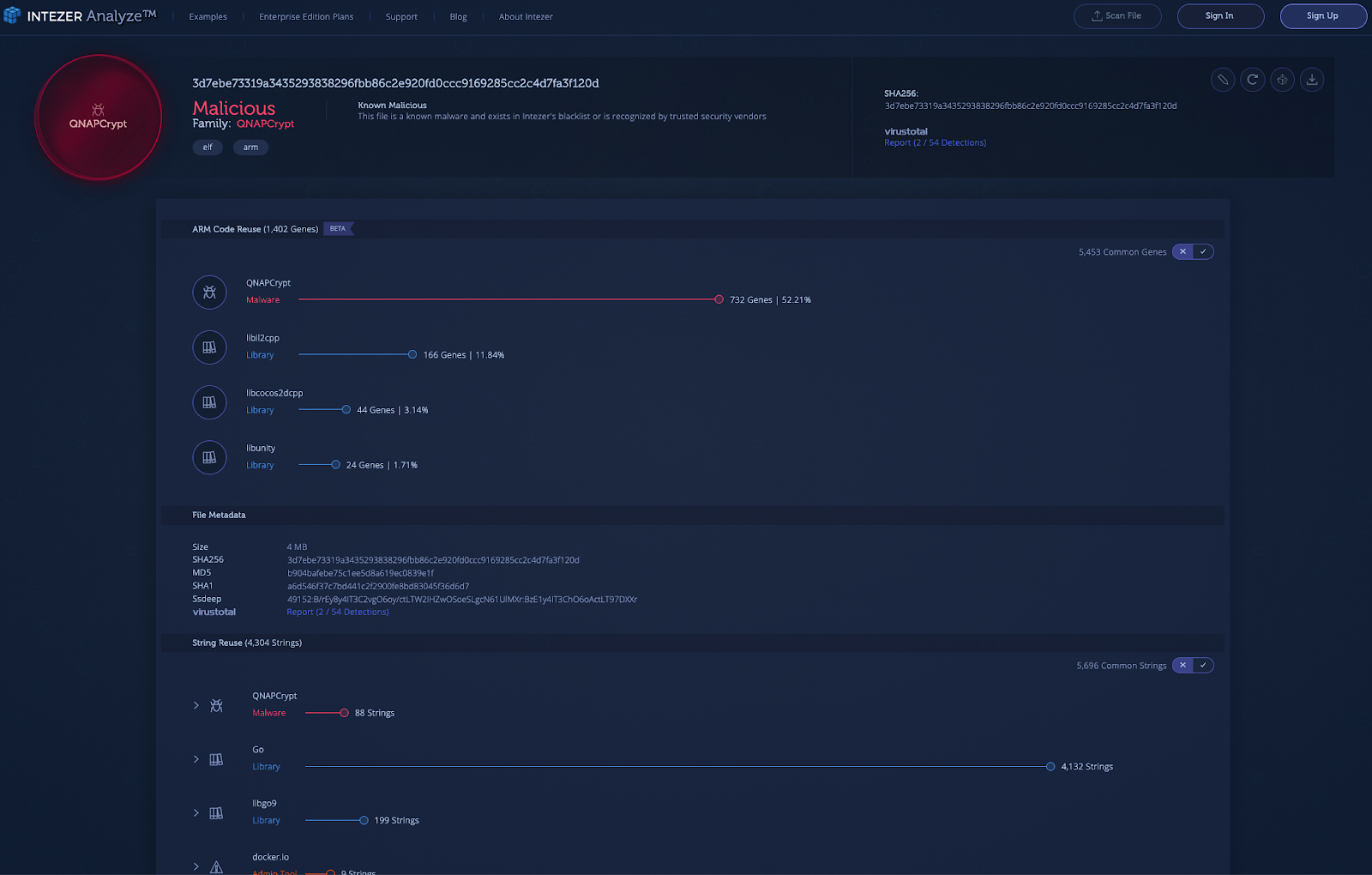Navigate to the Examples menu item
The height and width of the screenshot is (875, 1372).
click(x=208, y=16)
